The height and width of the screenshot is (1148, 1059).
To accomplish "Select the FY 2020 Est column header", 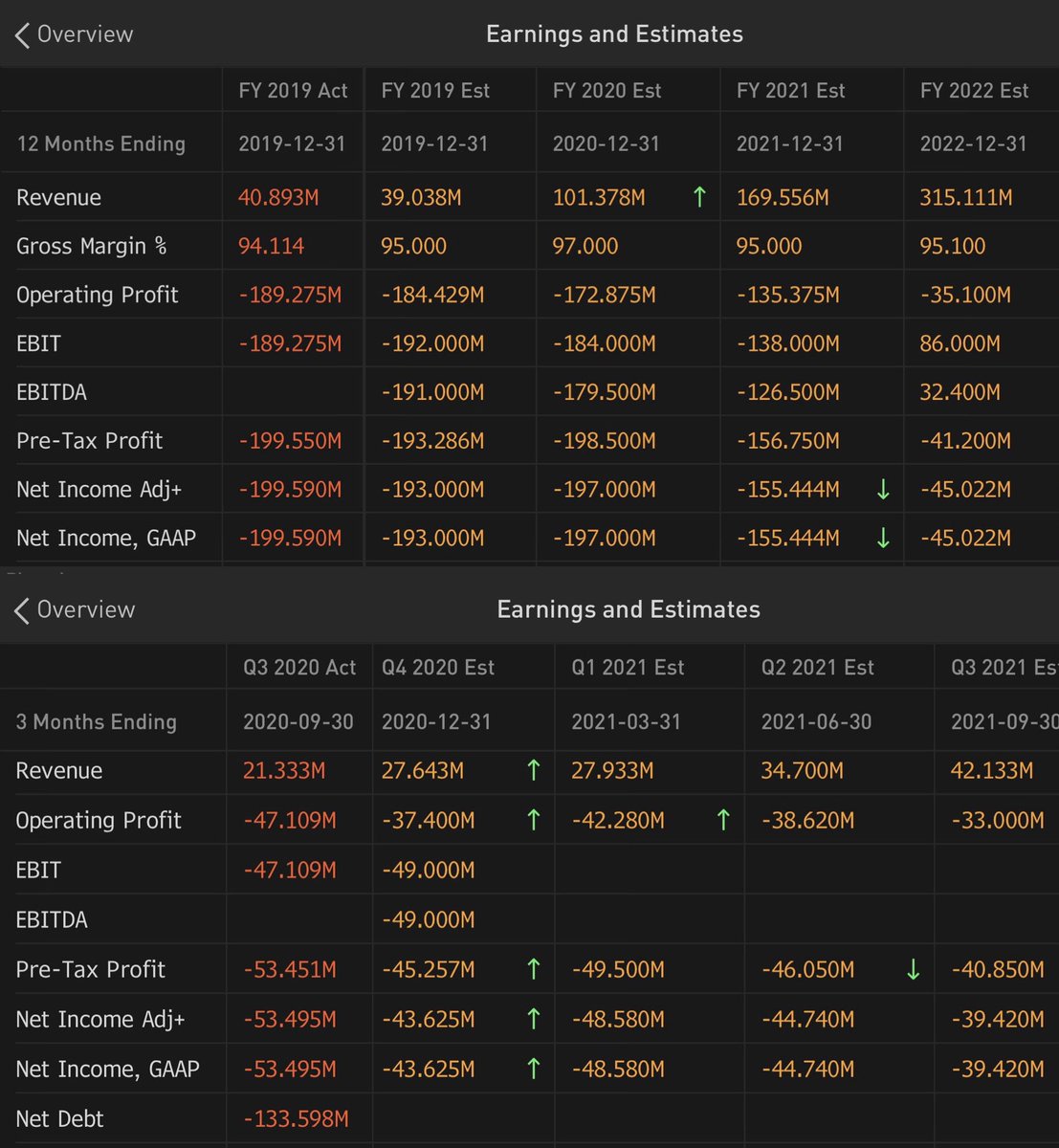I will point(607,91).
